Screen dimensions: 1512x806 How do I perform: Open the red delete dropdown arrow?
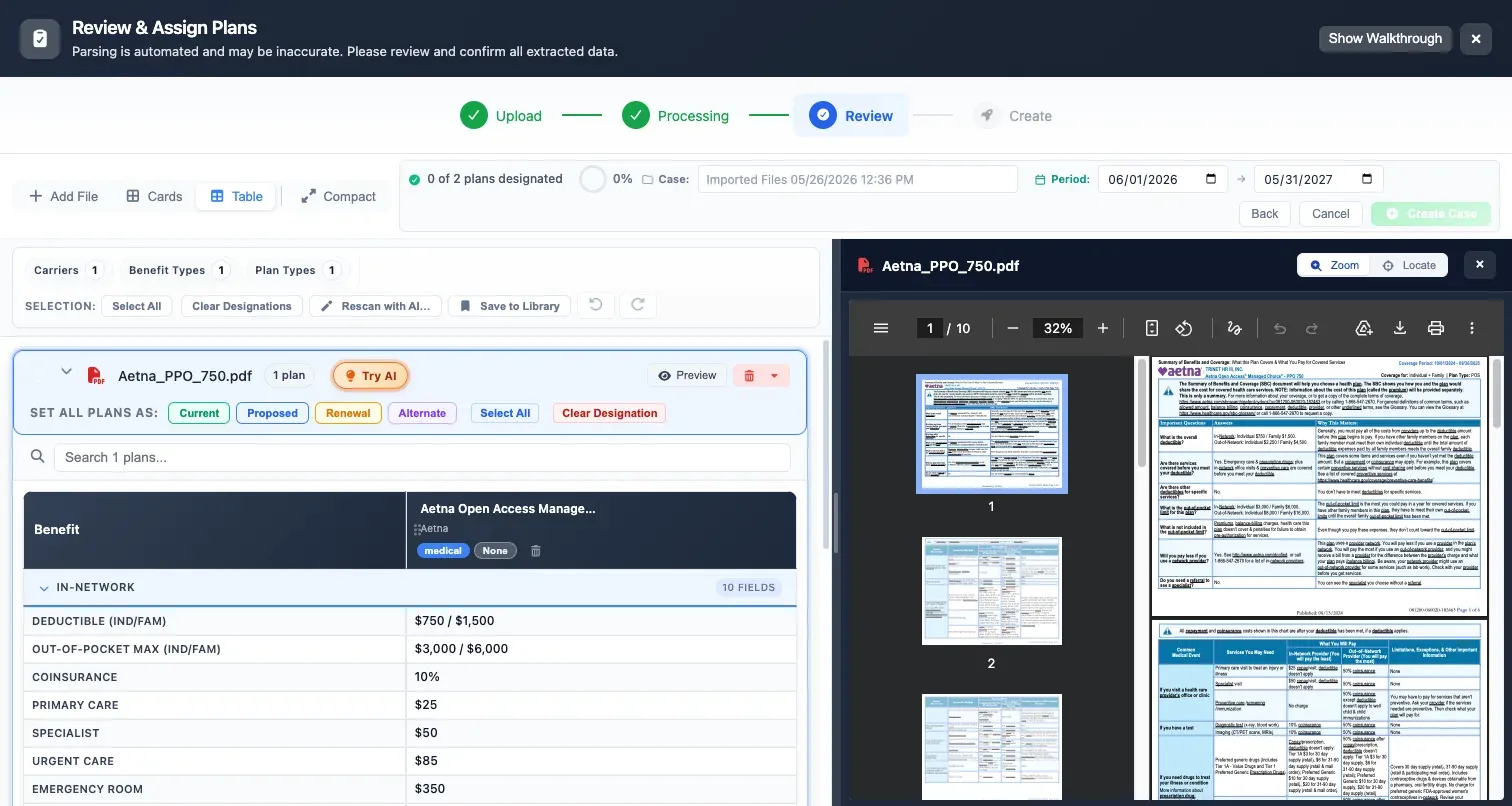click(774, 376)
